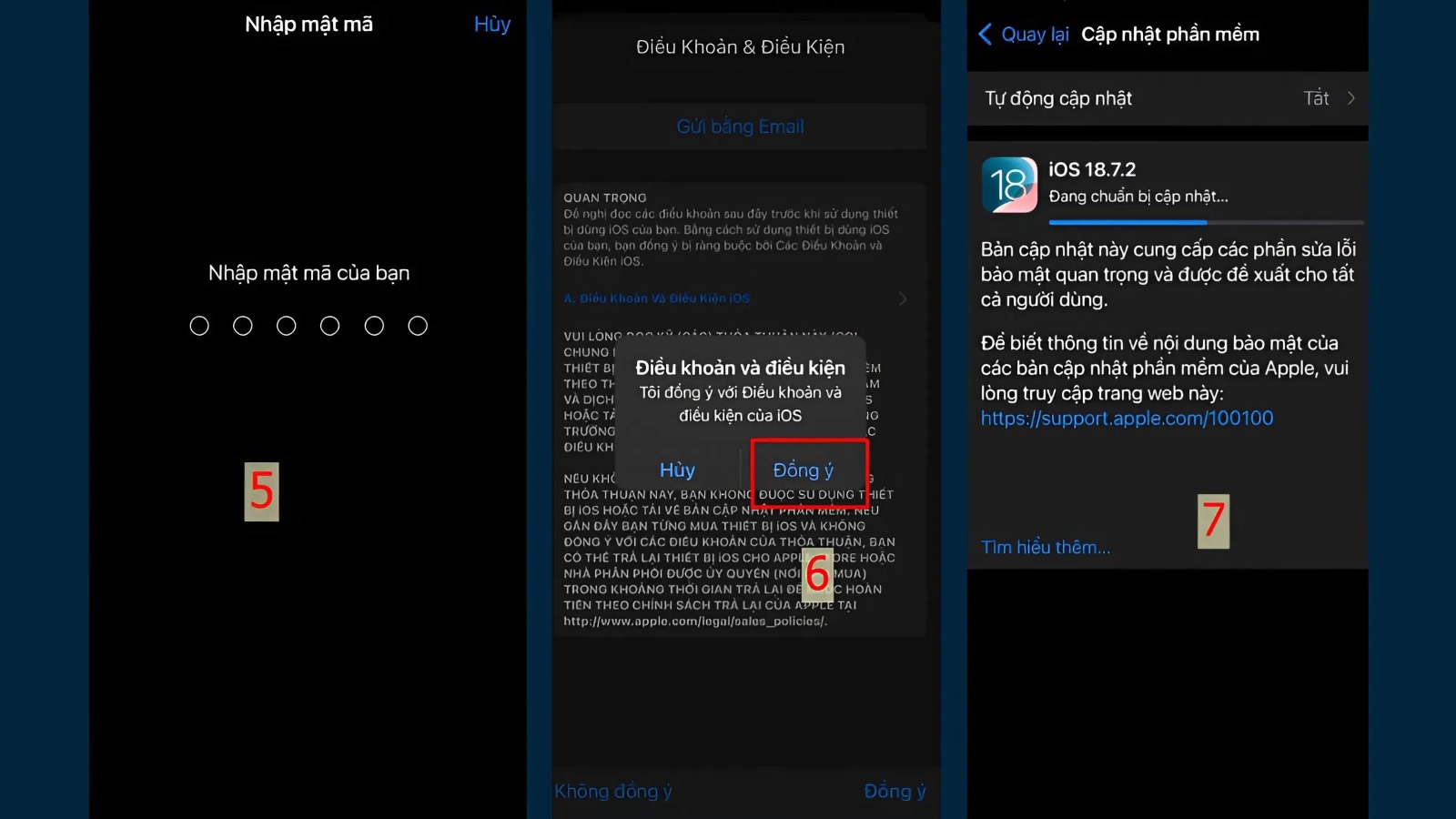This screenshot has width=1456, height=819.
Task: Open the 'Tìm hiểu thêm...' link
Action: pyautogui.click(x=1046, y=547)
